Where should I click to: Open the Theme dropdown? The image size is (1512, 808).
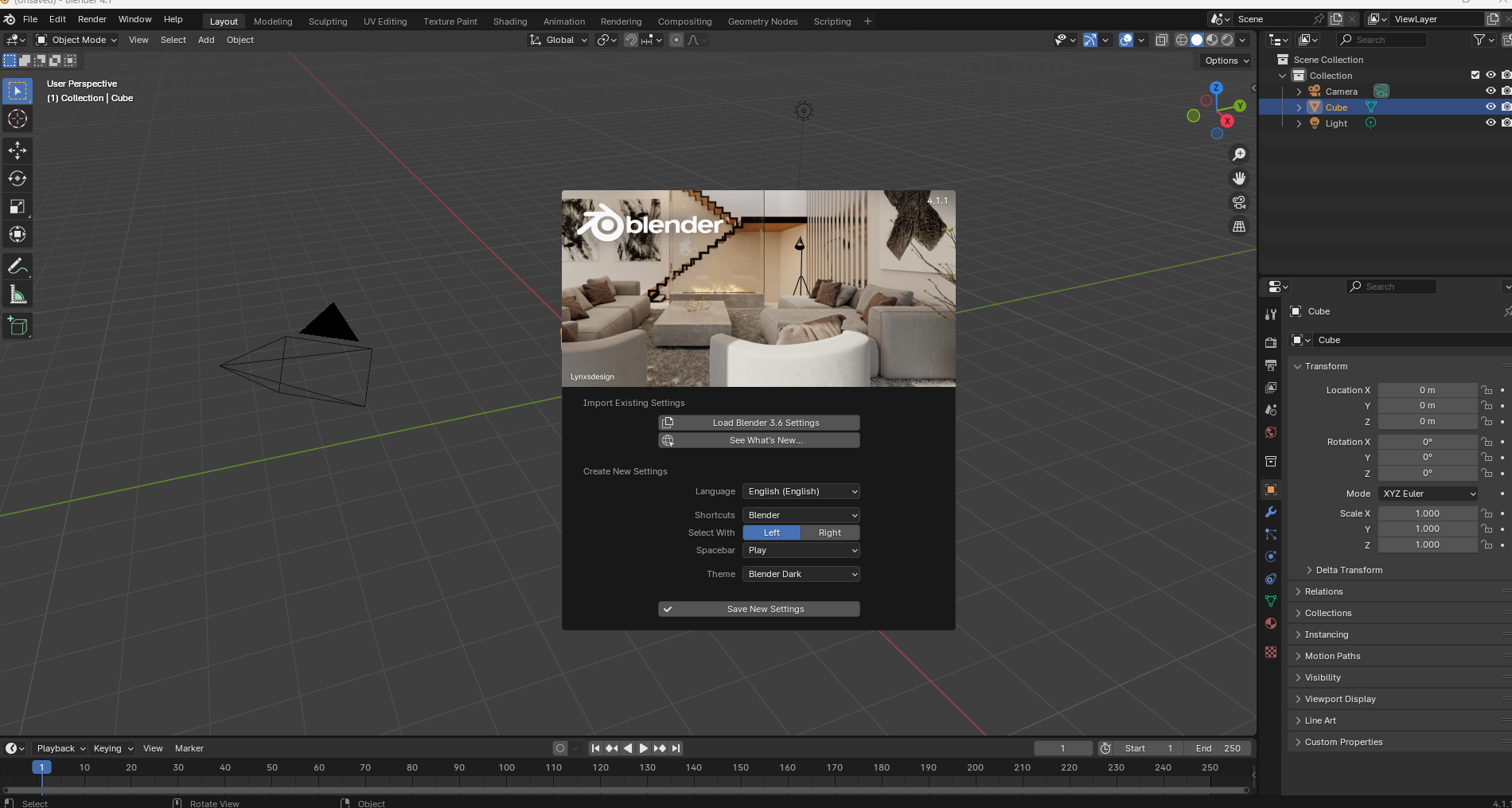point(801,574)
